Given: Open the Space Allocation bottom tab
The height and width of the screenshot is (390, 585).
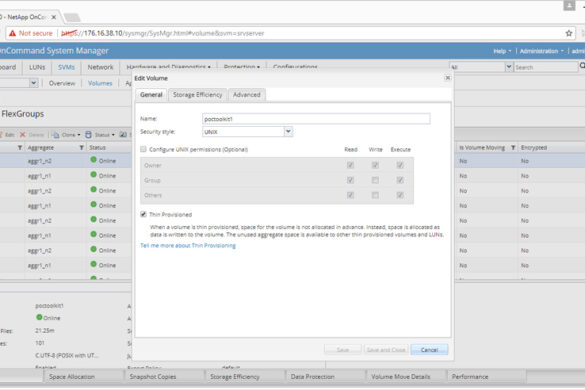Looking at the screenshot, I should coord(72,377).
